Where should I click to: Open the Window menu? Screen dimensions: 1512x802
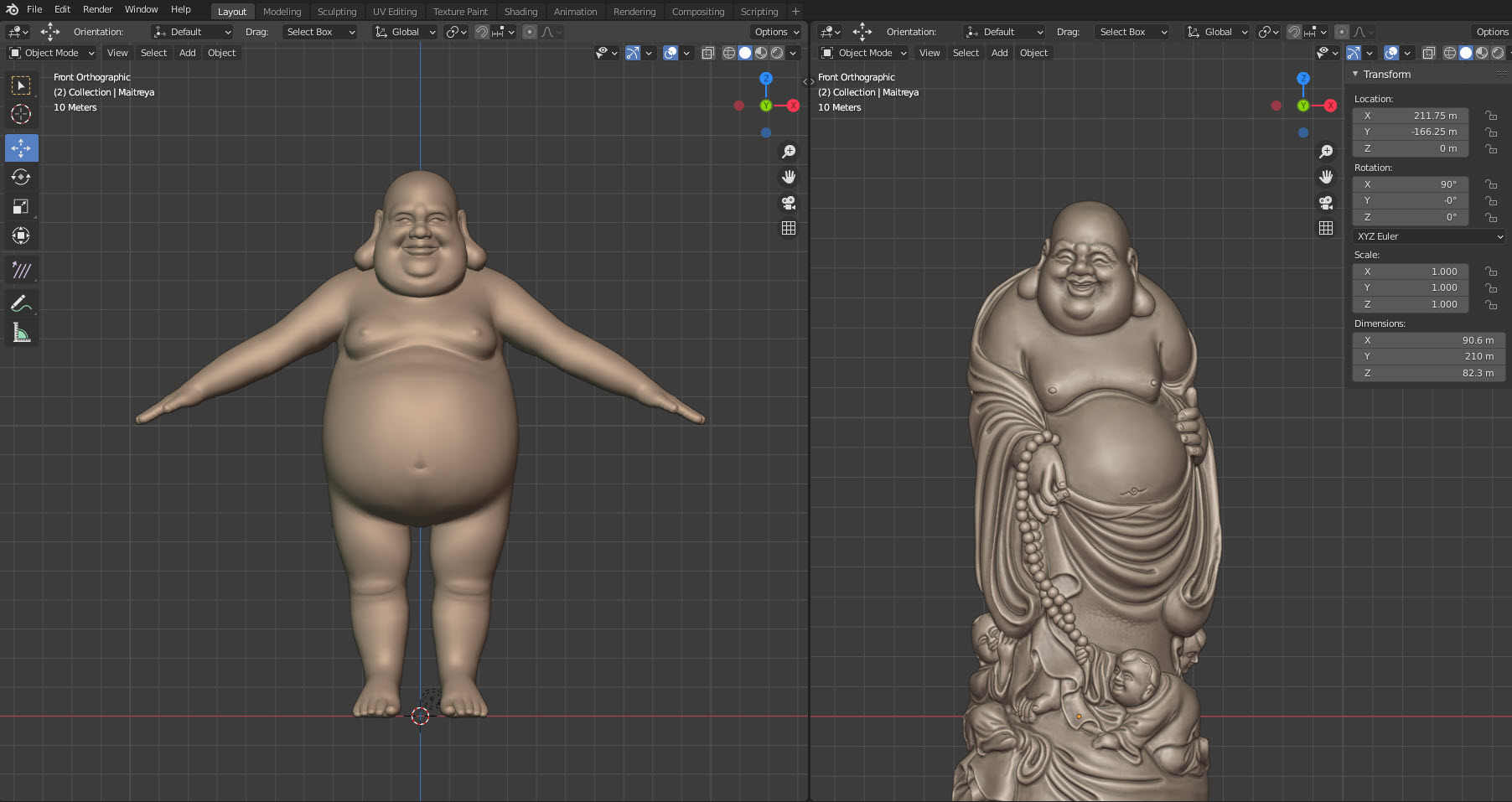[142, 9]
